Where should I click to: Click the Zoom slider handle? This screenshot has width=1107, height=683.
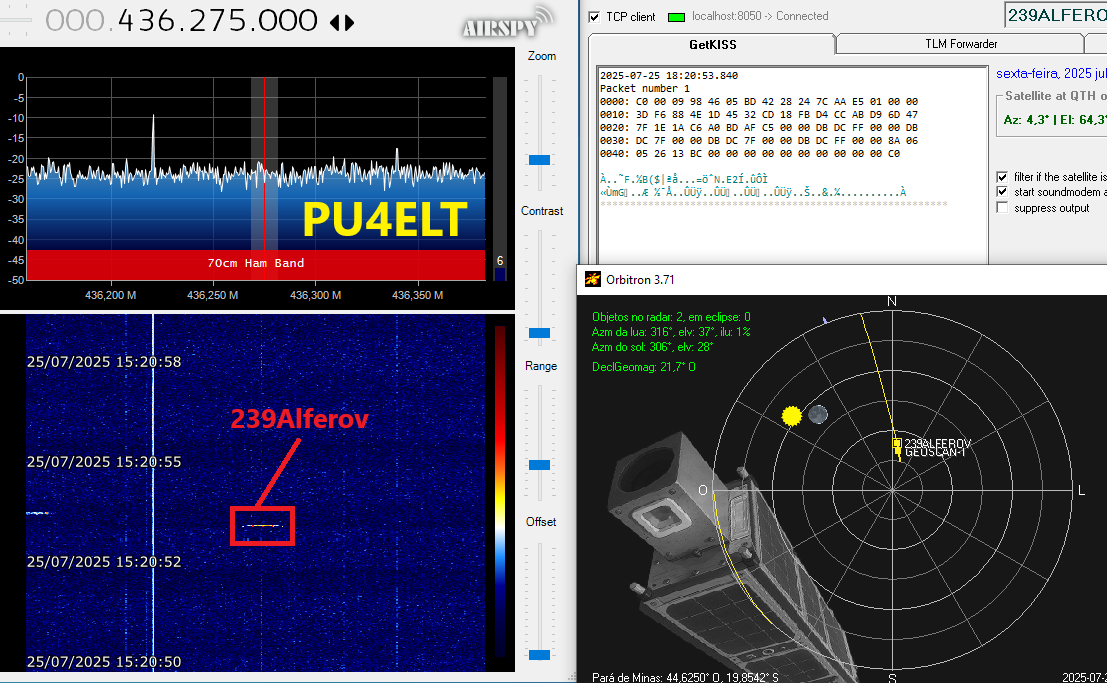(x=540, y=160)
